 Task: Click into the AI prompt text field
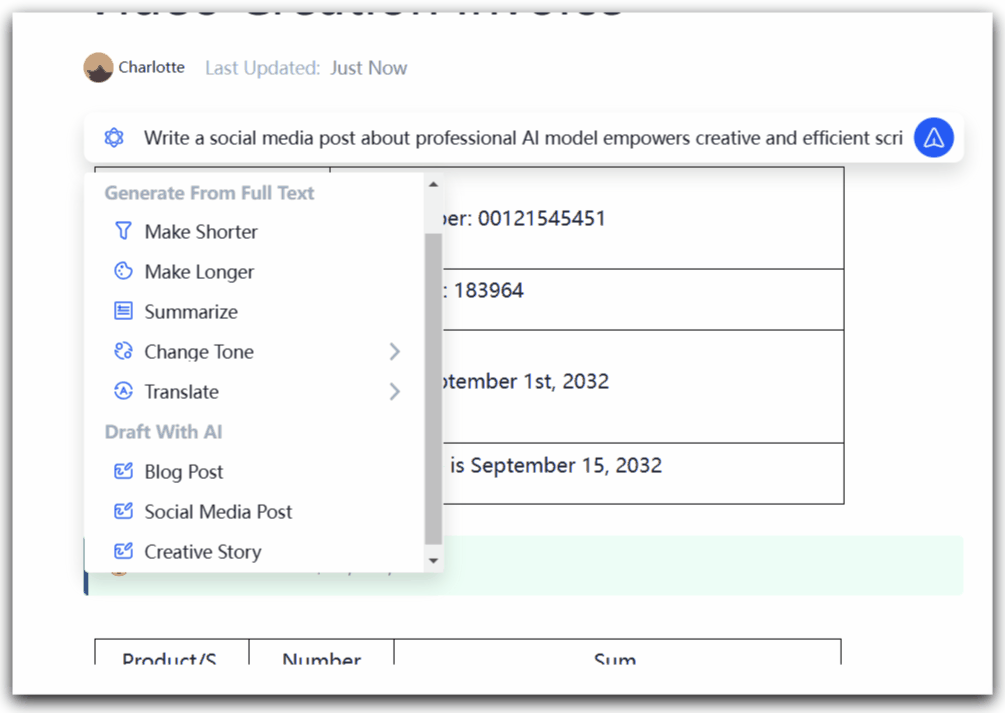(x=522, y=138)
